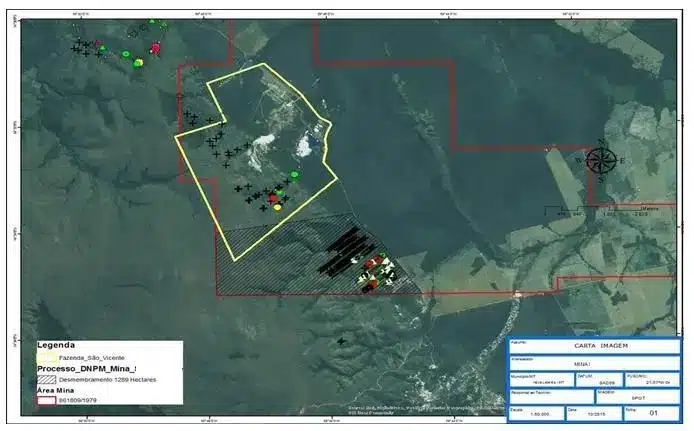The width and height of the screenshot is (694, 431).
Task: Click the Legenda heading
Action: coord(56,343)
